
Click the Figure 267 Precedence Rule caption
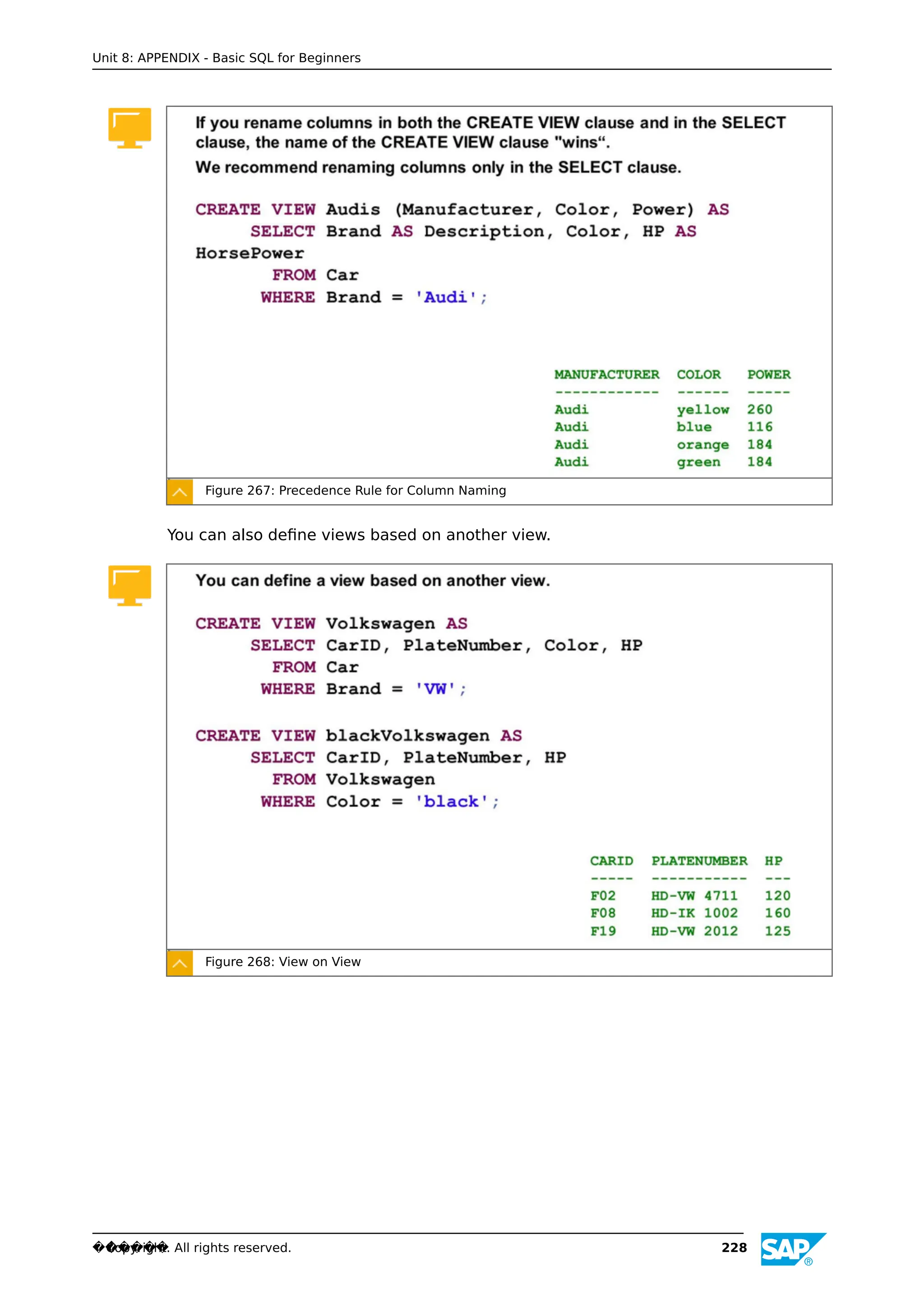point(355,491)
